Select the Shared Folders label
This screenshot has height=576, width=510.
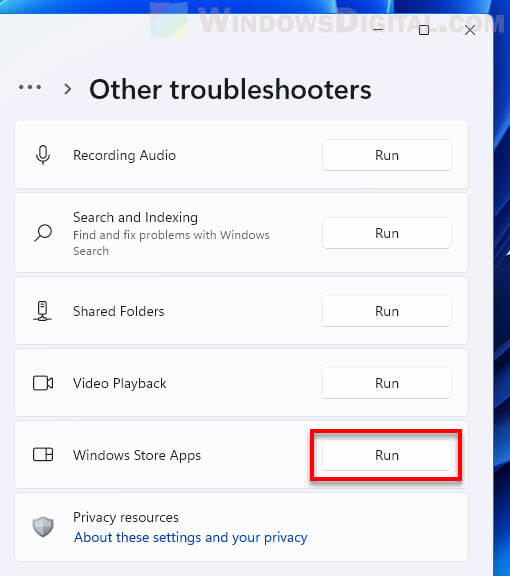[x=119, y=312]
